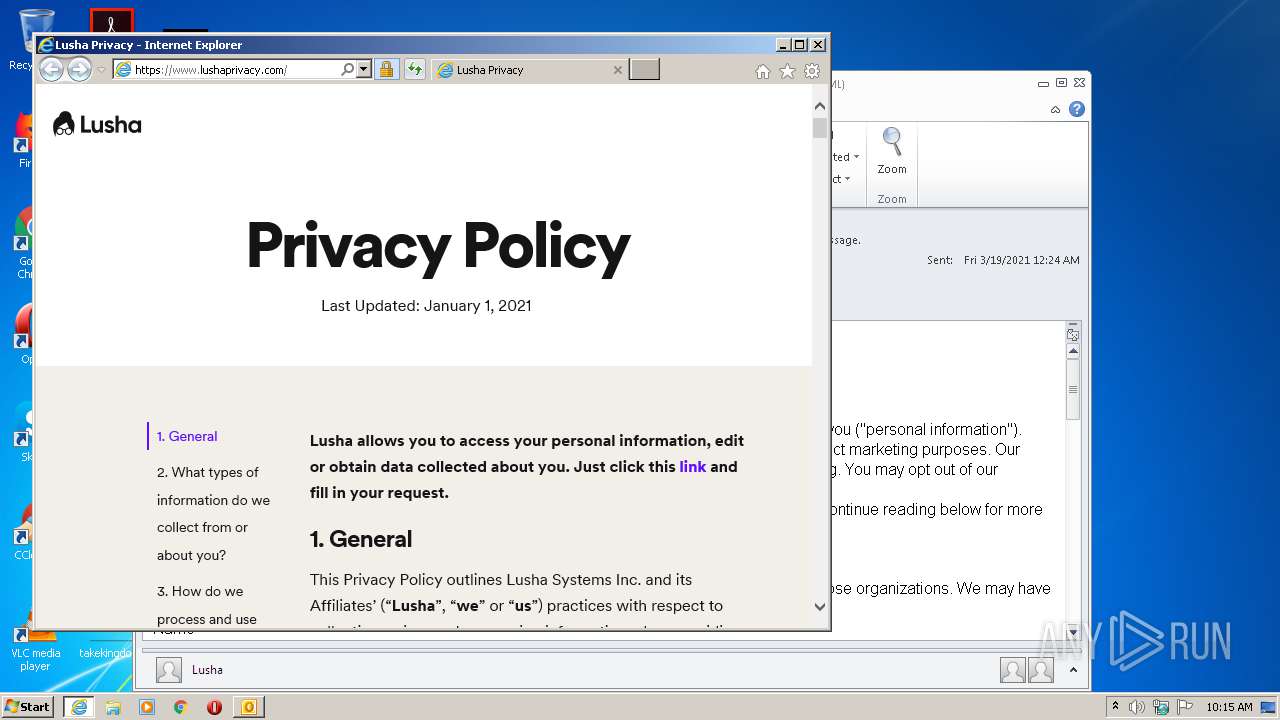1280x720 pixels.
Task: Click the Internet Explorer back arrow
Action: pos(51,69)
